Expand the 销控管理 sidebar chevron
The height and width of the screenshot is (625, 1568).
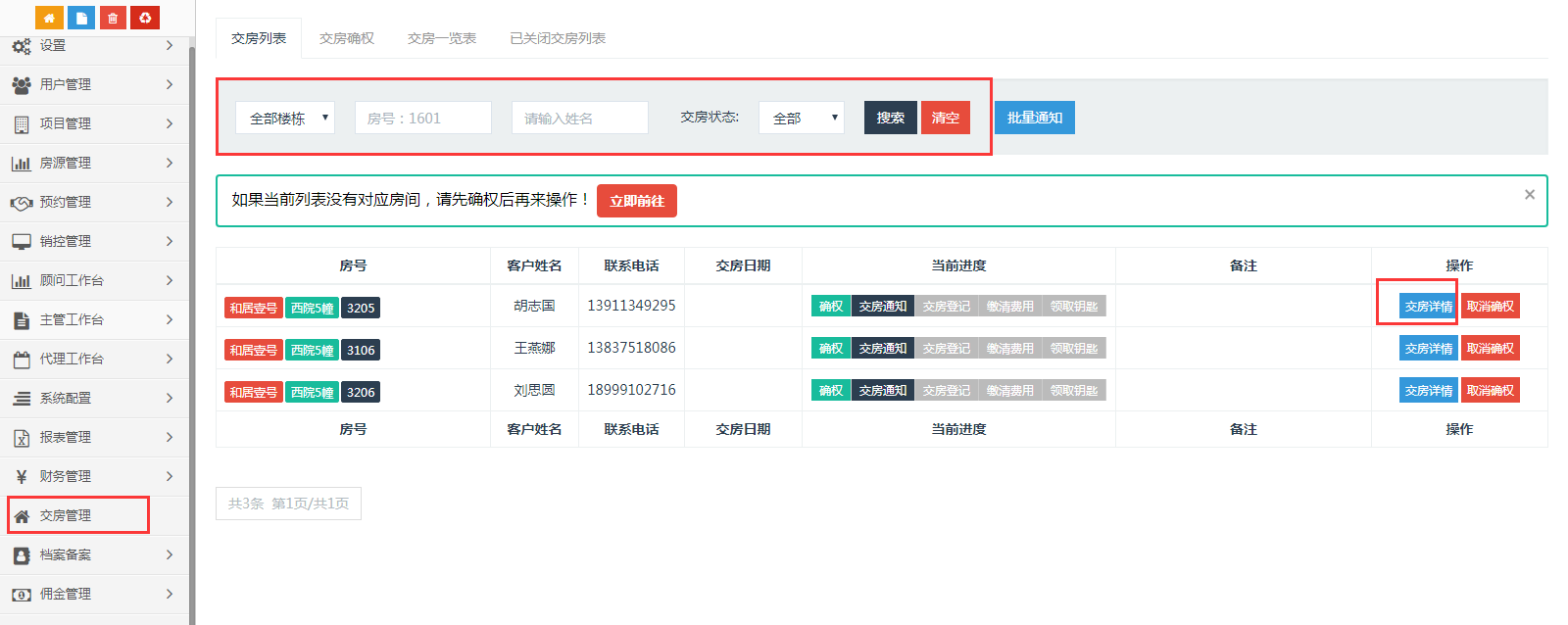[x=170, y=241]
